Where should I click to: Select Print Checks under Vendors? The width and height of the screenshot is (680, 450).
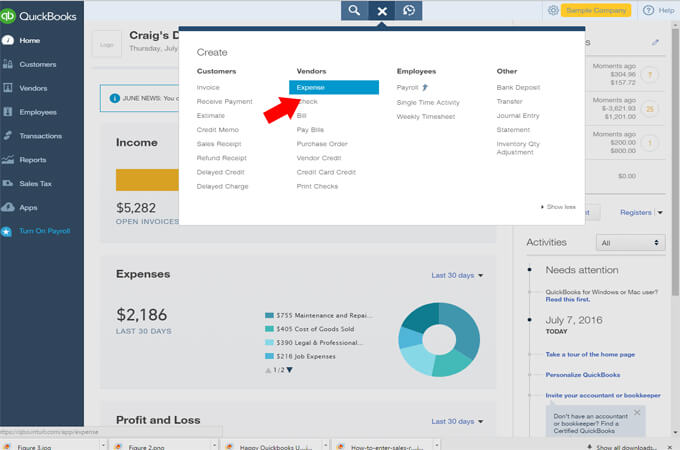(317, 186)
